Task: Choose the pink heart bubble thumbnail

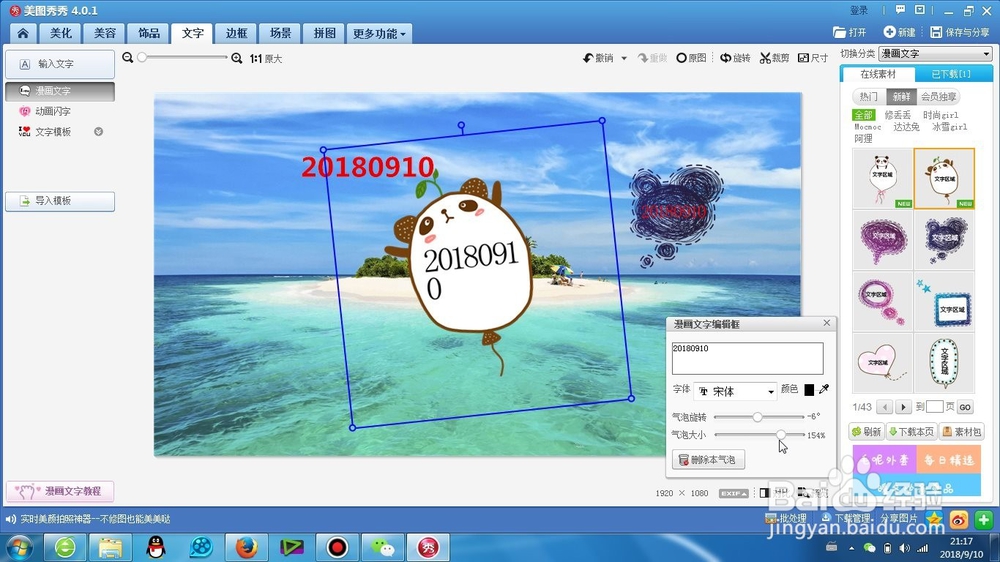Action: click(x=883, y=362)
